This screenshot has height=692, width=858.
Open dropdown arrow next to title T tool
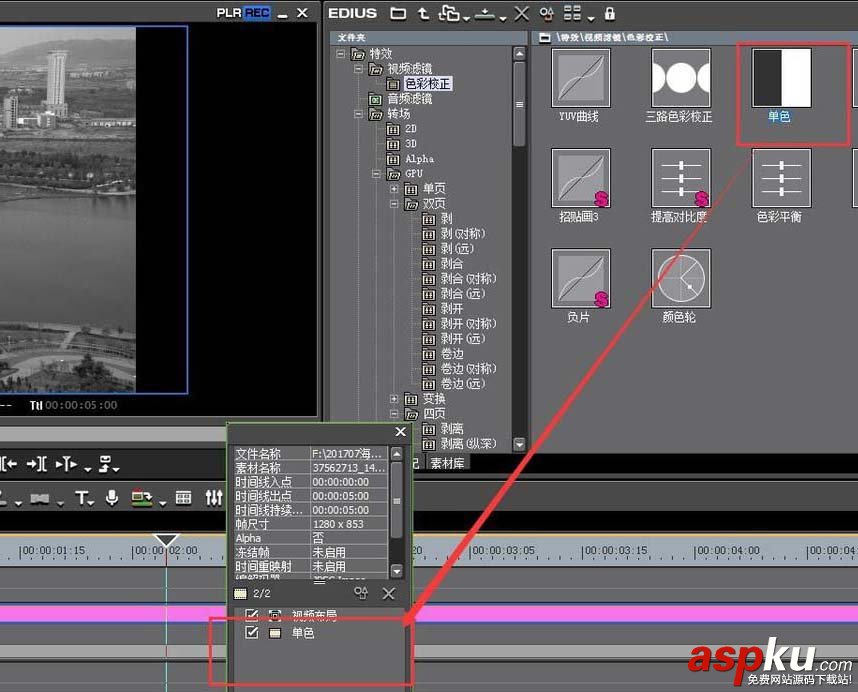coord(90,502)
